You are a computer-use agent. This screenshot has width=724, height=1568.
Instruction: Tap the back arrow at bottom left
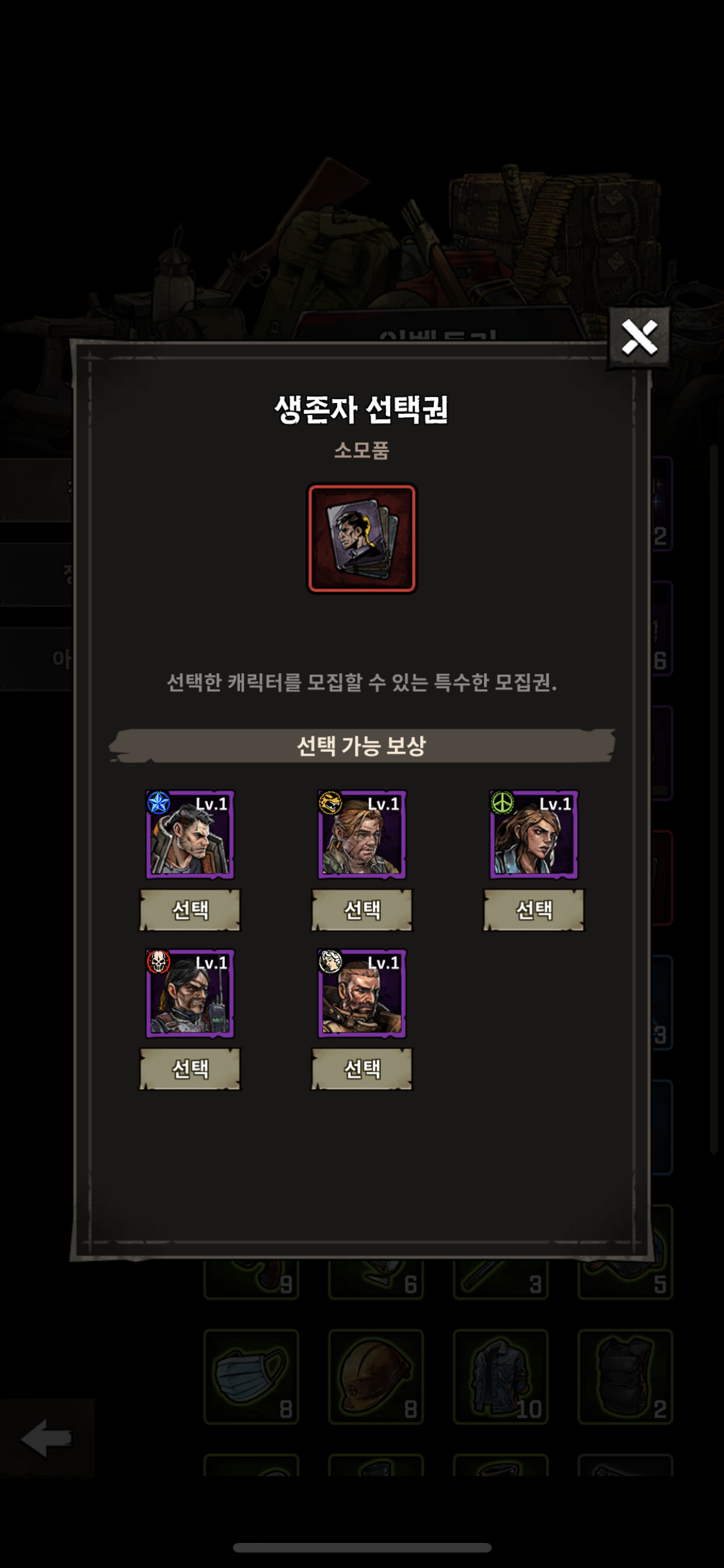point(46,1438)
